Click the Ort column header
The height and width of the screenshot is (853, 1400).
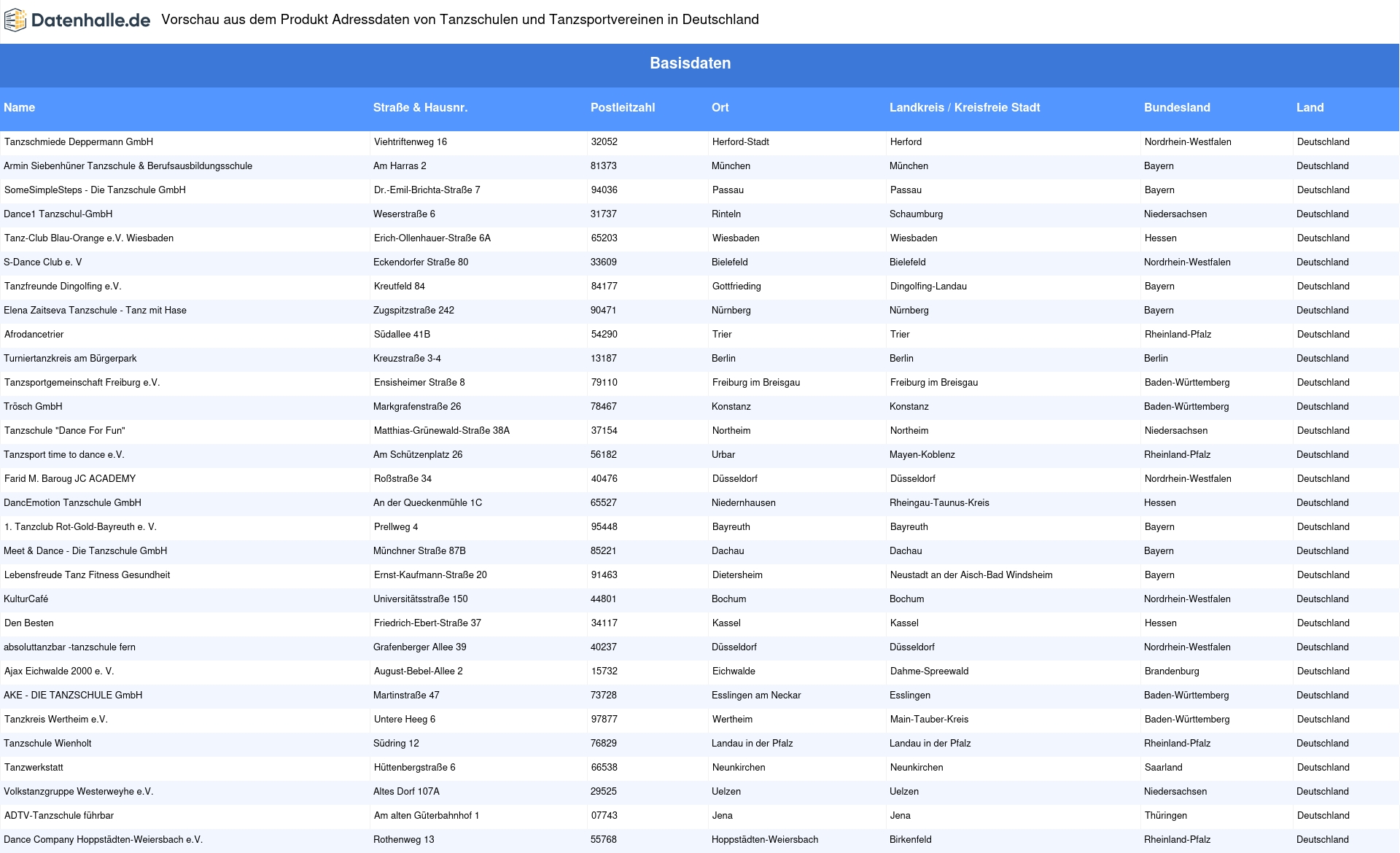(x=720, y=108)
